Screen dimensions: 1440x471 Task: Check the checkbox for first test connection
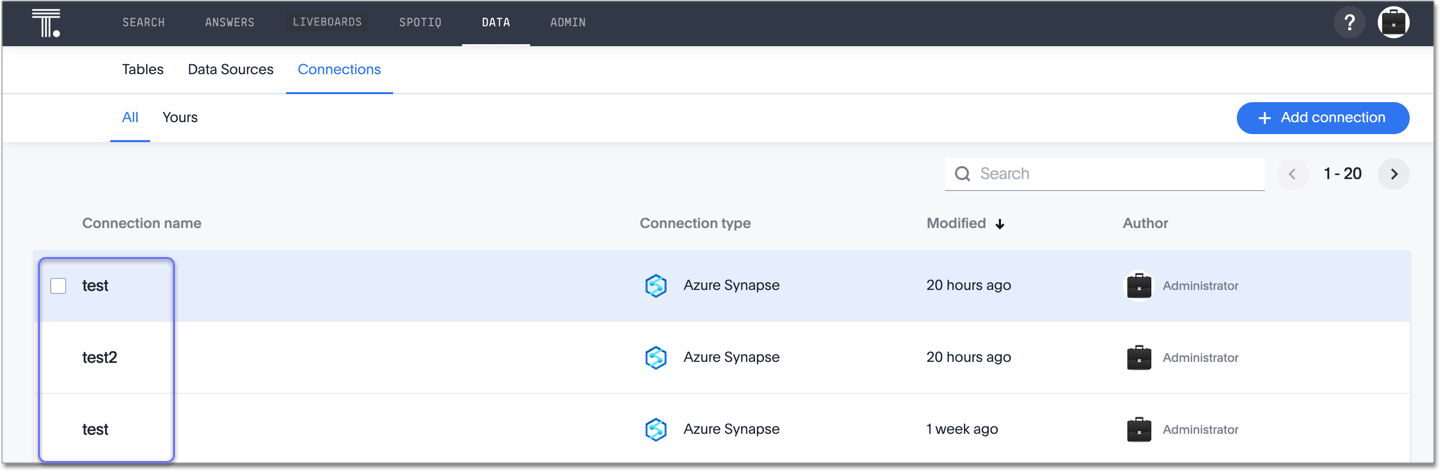[59, 286]
